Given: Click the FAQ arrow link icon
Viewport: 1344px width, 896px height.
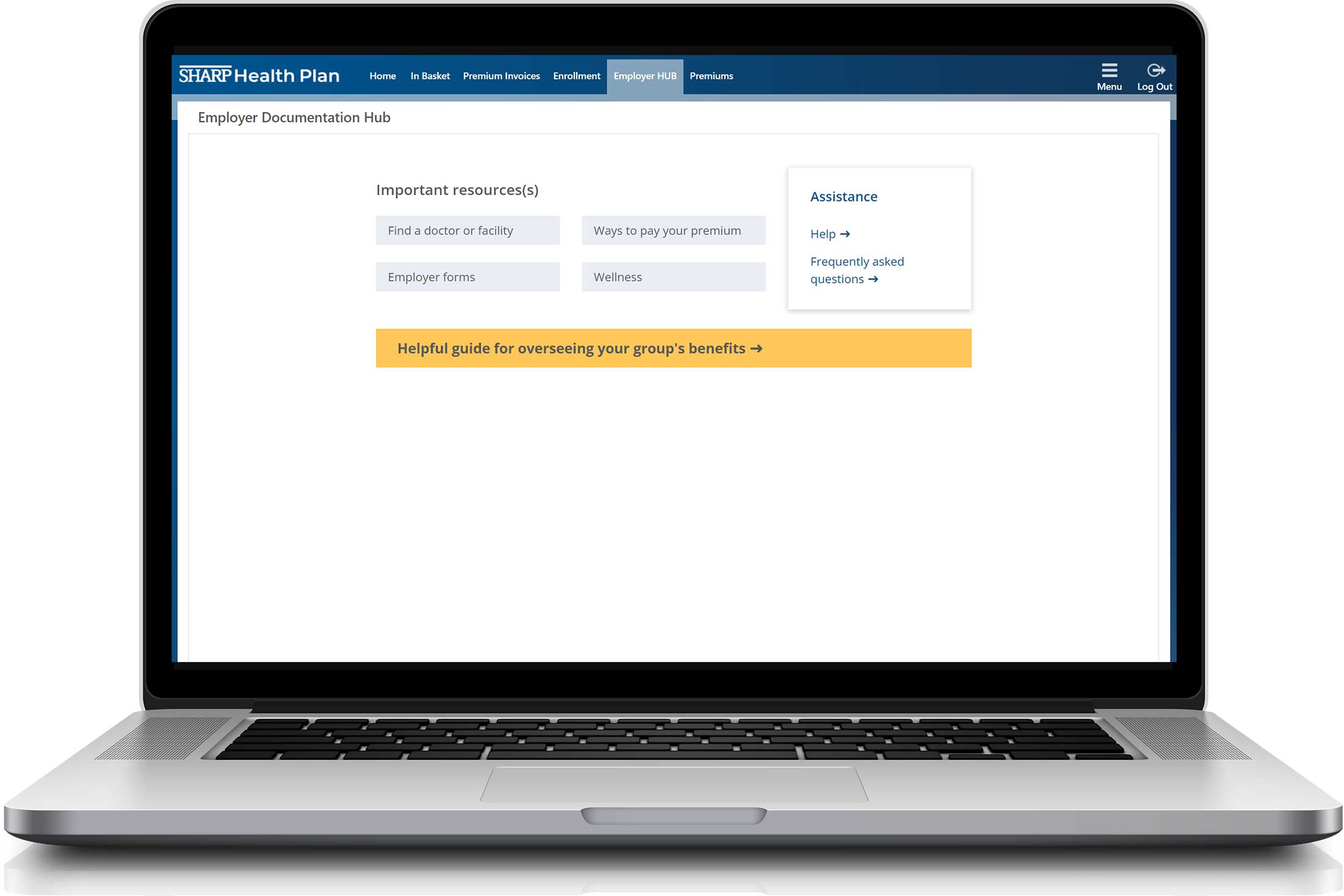Looking at the screenshot, I should point(873,279).
